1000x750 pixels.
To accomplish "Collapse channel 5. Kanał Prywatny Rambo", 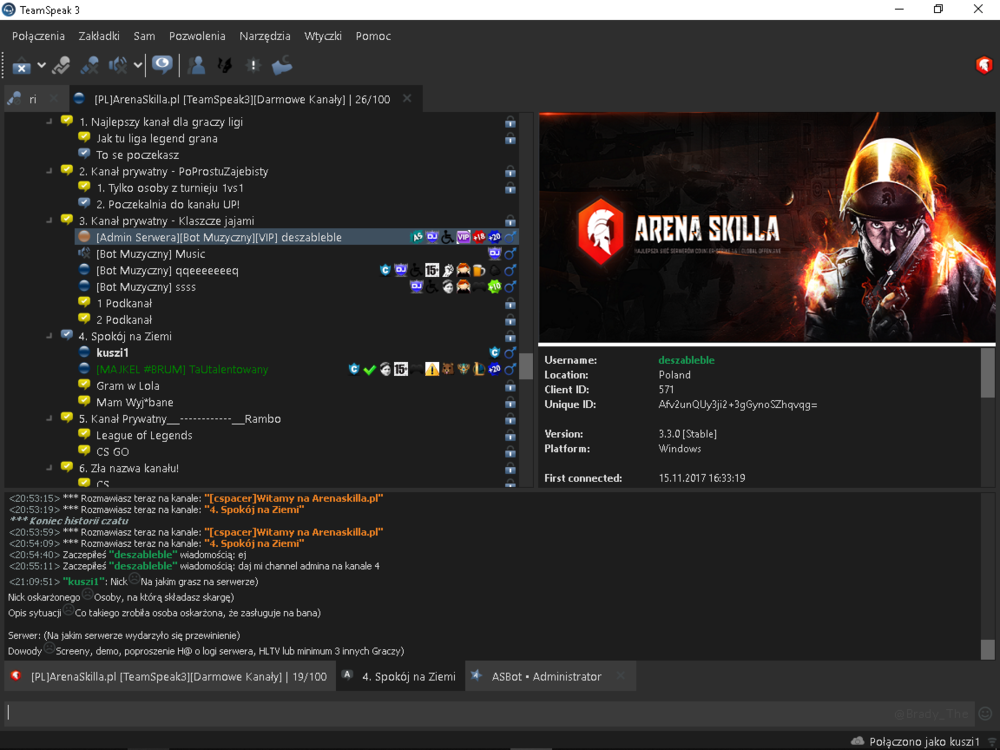I will pyautogui.click(x=50, y=418).
